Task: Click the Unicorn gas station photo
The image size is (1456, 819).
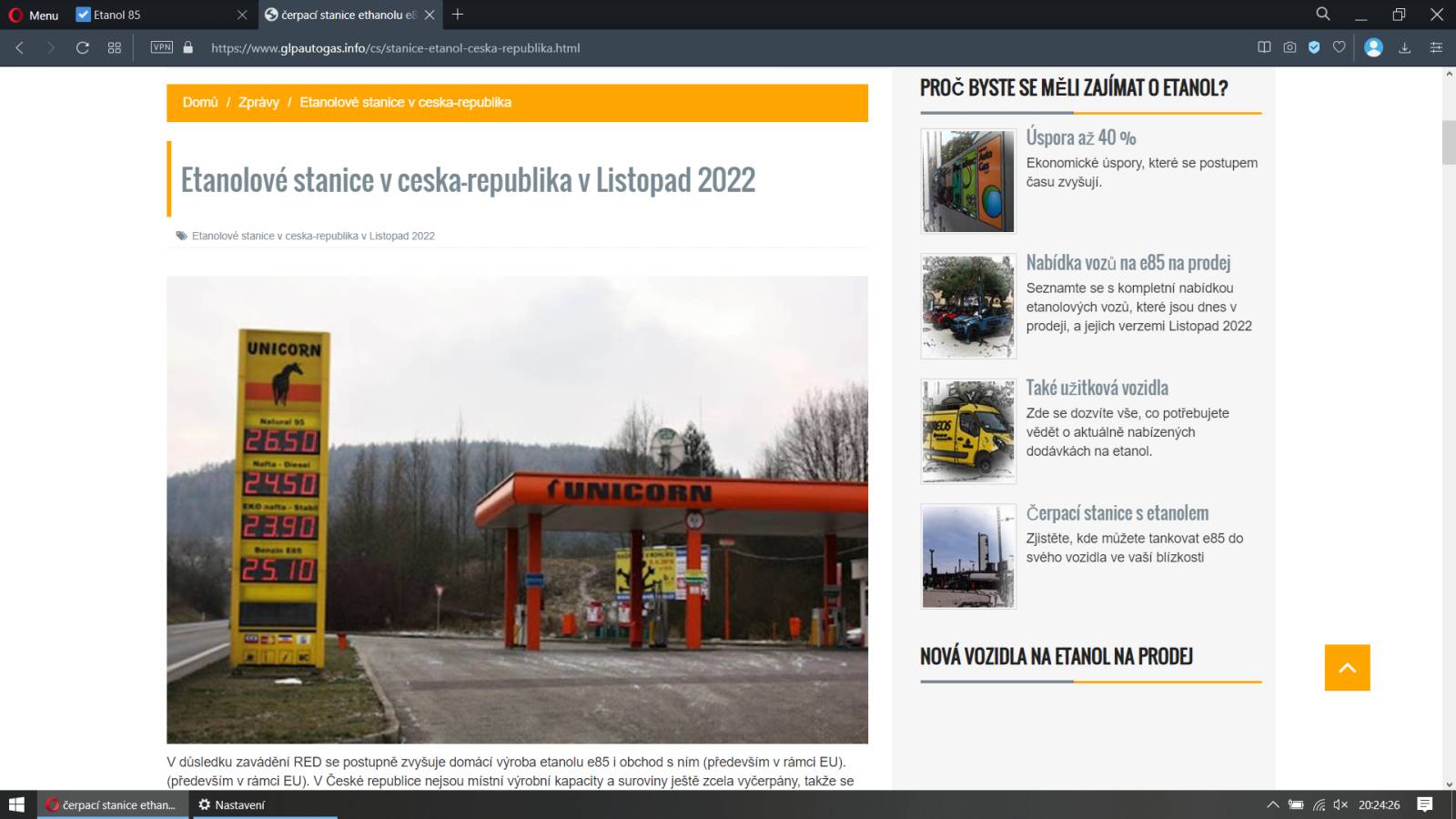Action: click(x=517, y=510)
